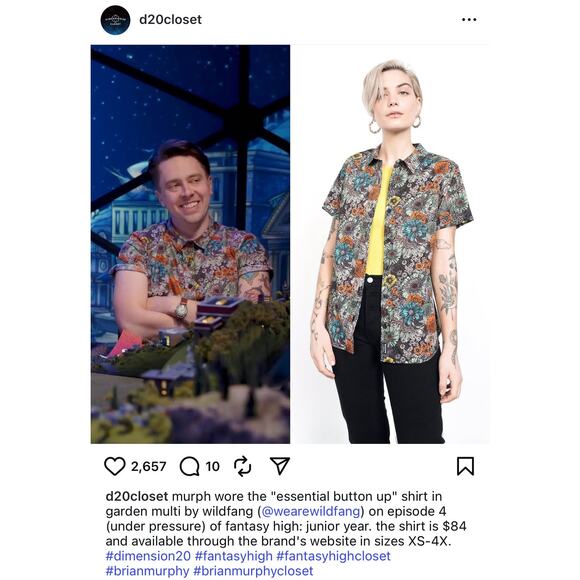Screen dimensions: 580x580
Task: Open the #brianmurphycloset hashtag
Action: (253, 571)
